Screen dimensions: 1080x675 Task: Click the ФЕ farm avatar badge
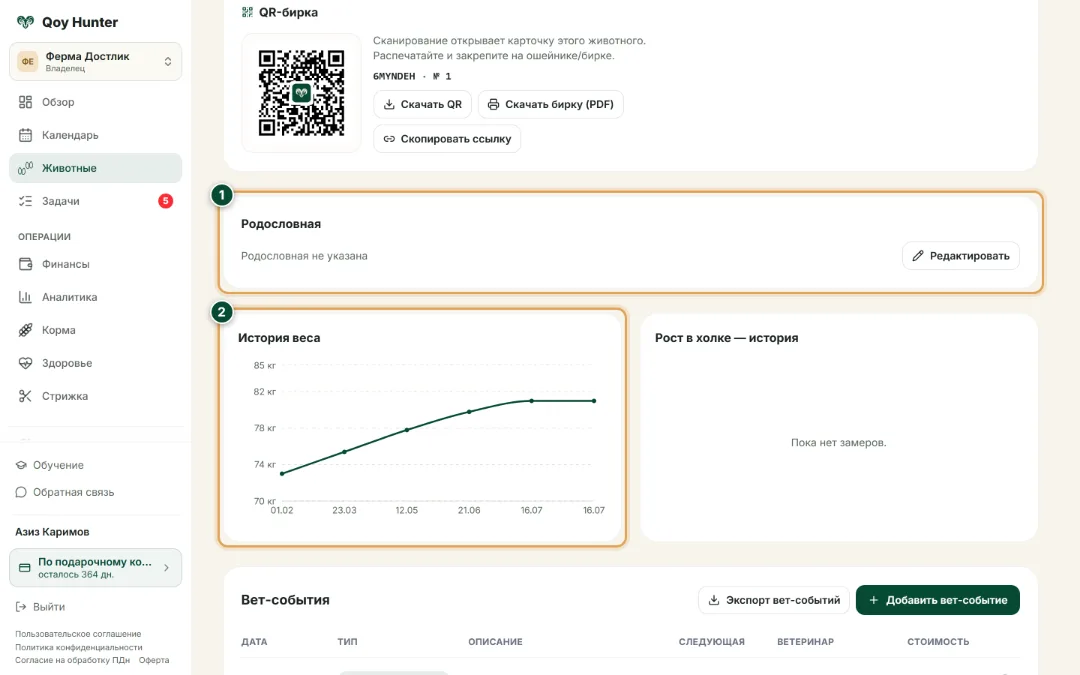(x=28, y=61)
